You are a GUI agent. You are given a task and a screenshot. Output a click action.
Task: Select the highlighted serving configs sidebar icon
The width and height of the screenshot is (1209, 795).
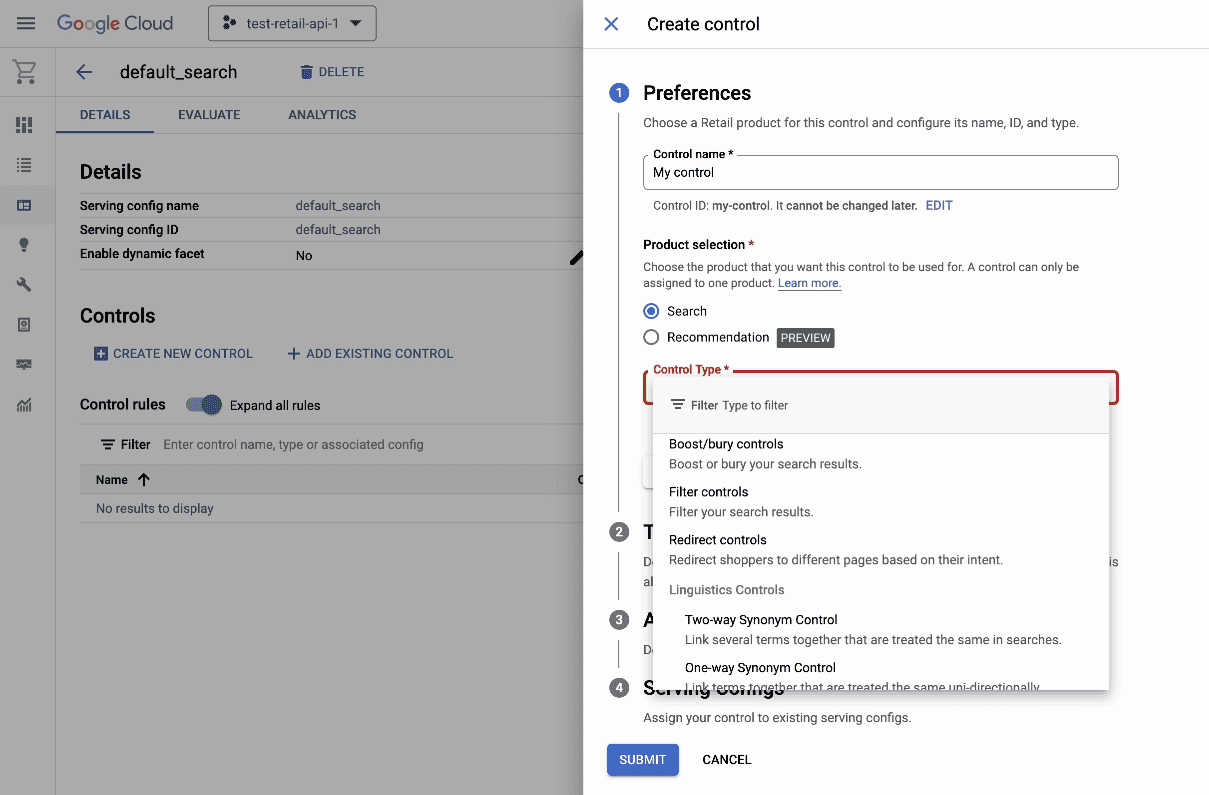point(24,205)
